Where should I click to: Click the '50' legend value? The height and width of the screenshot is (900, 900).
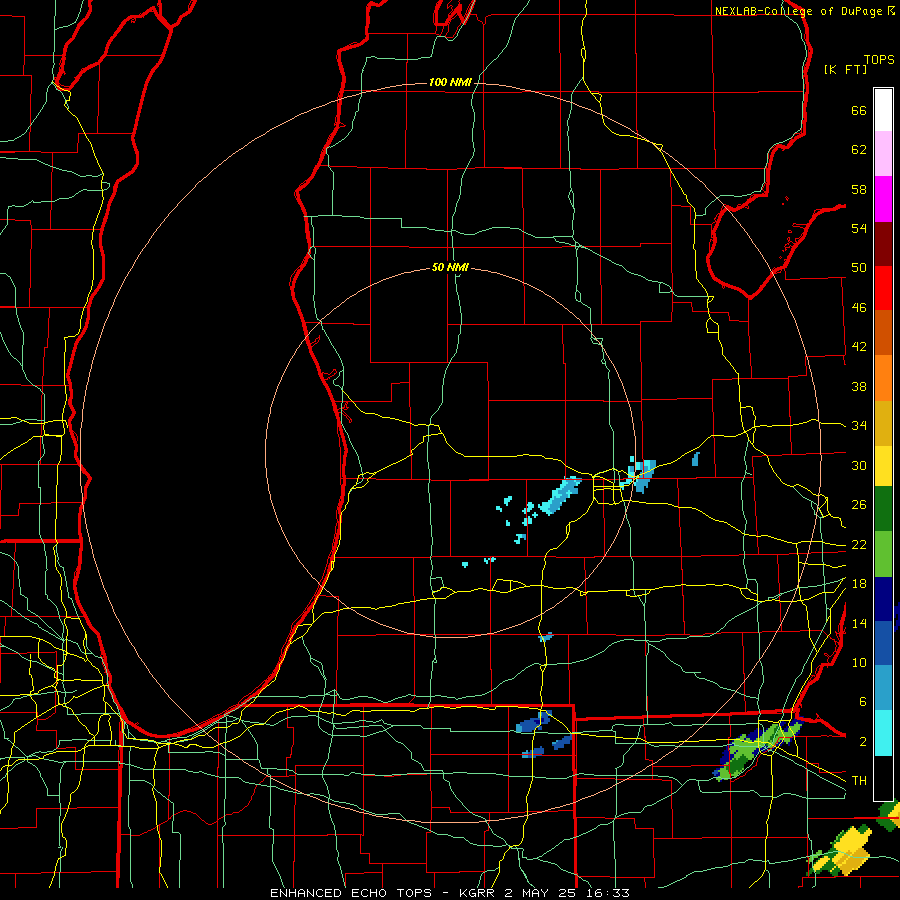click(x=859, y=268)
